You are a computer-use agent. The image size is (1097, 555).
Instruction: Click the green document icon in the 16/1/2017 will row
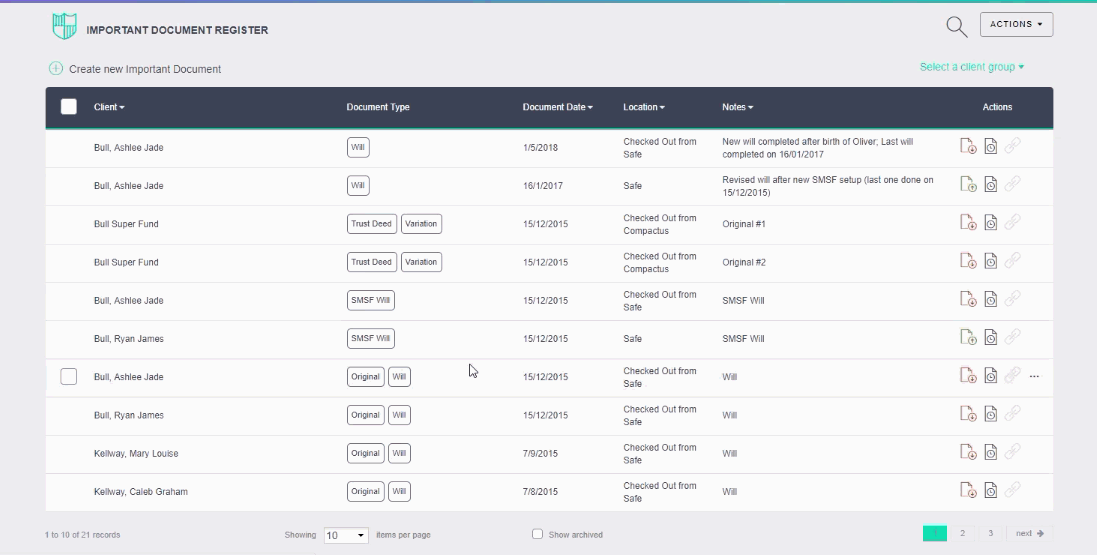tap(968, 185)
